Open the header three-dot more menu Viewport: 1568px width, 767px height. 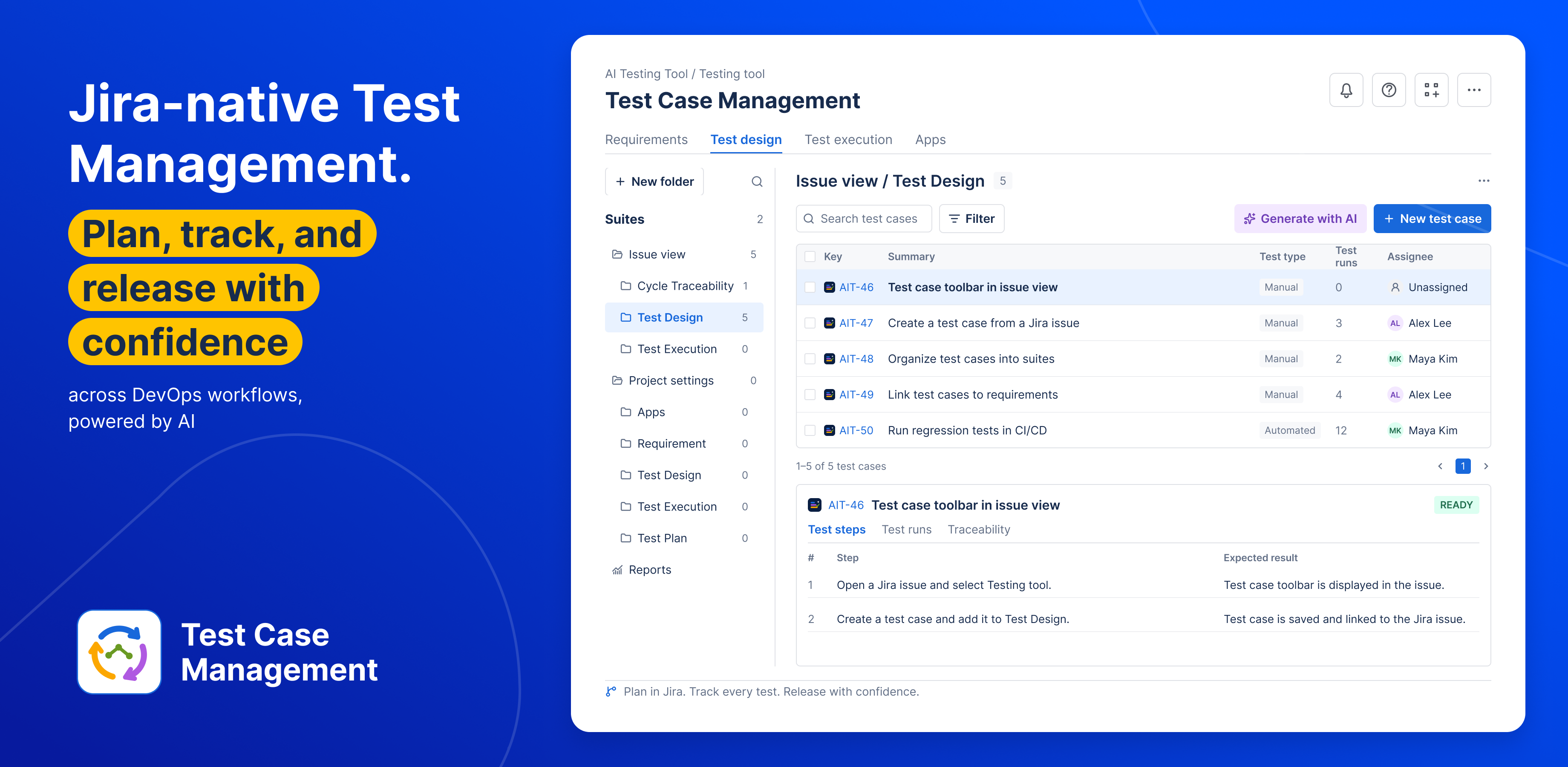click(1474, 90)
